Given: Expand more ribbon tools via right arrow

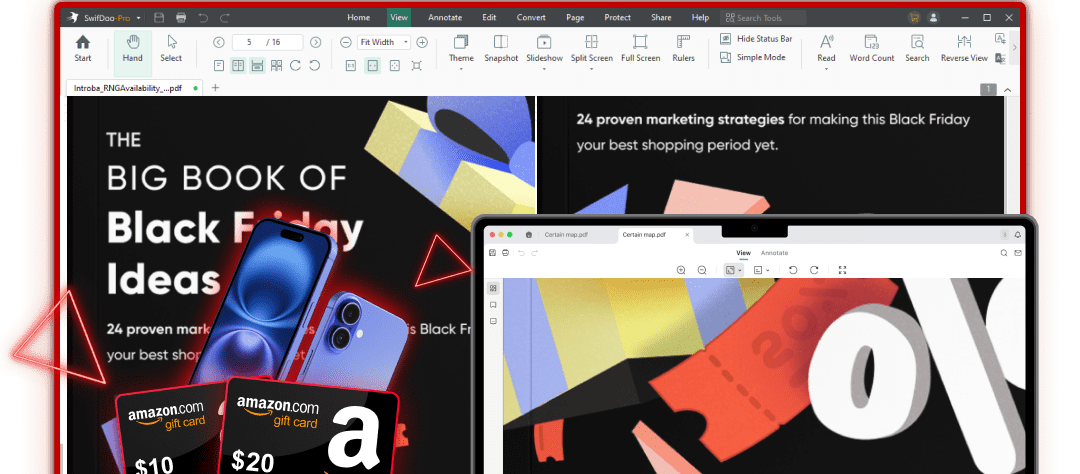Looking at the screenshot, I should point(1014,48).
